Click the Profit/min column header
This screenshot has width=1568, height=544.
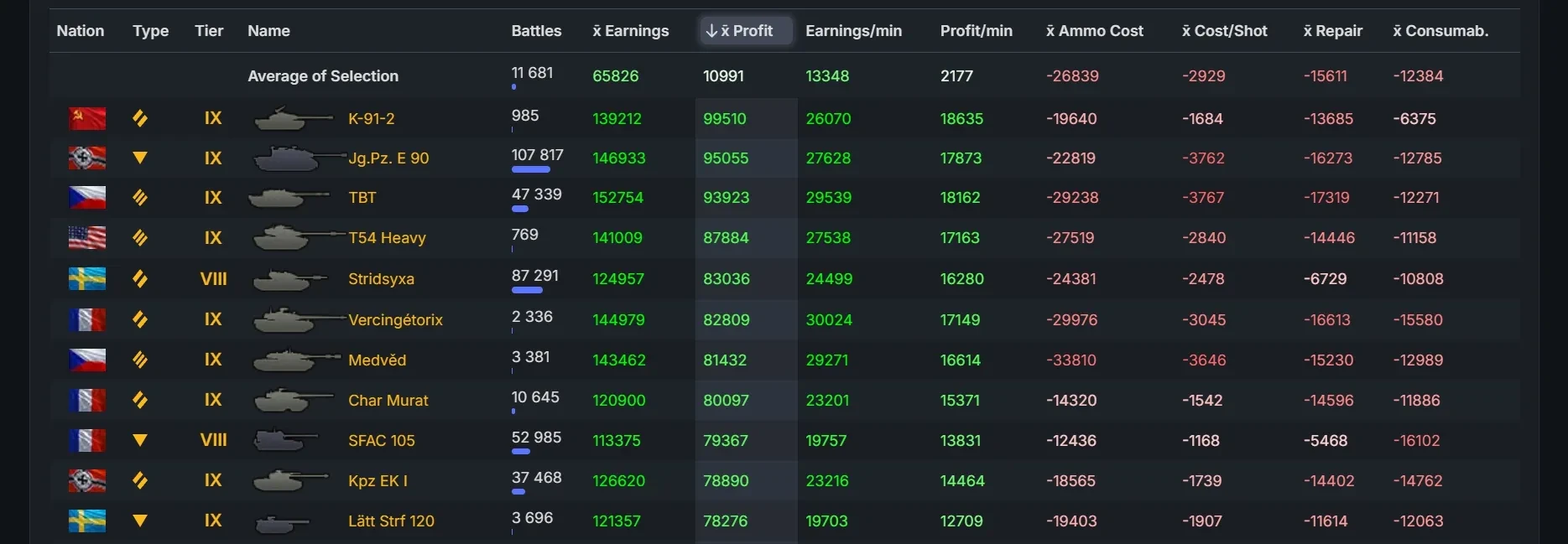976,31
